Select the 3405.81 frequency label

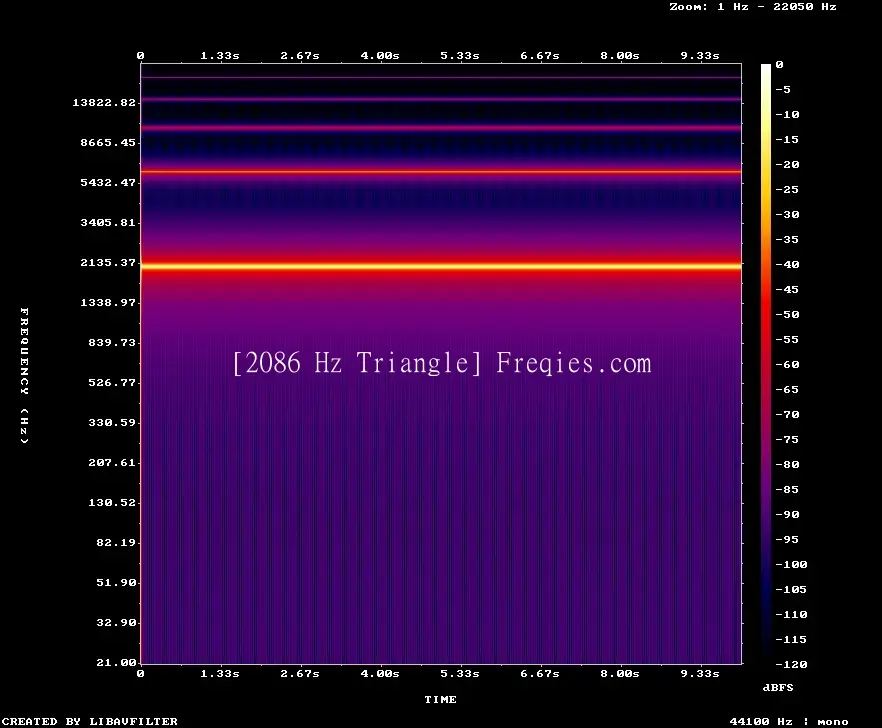click(108, 222)
